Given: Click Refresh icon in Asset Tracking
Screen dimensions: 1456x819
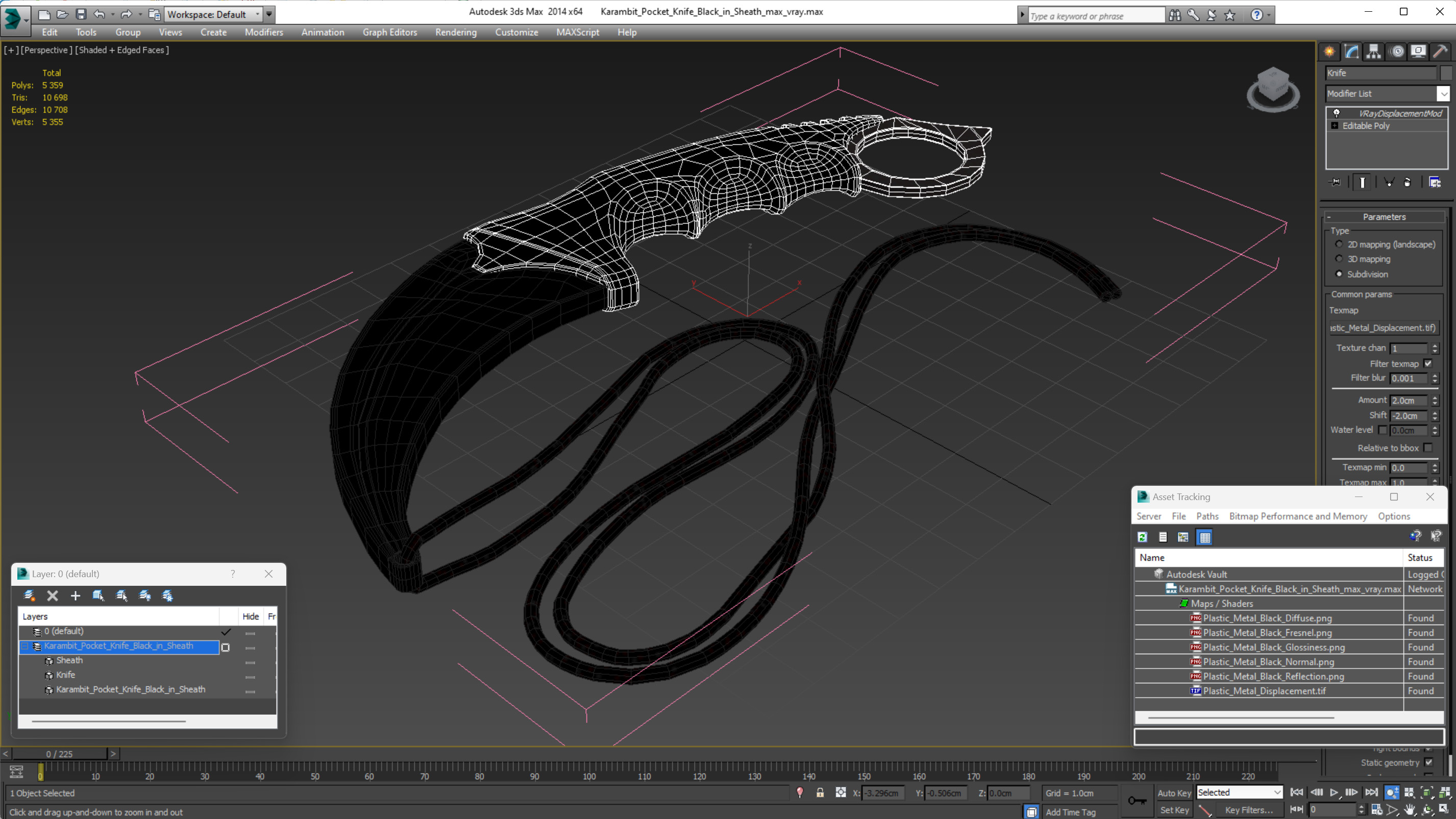Looking at the screenshot, I should coord(1142,537).
